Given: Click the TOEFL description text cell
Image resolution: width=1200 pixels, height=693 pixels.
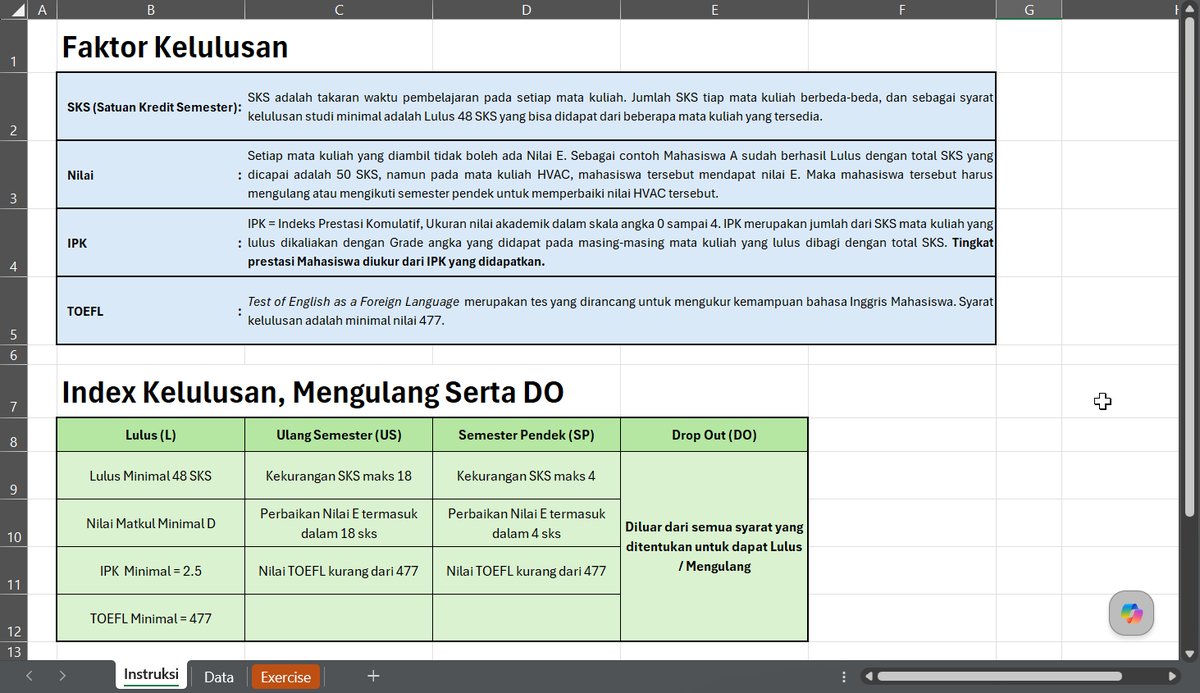Looking at the screenshot, I should tap(620, 311).
